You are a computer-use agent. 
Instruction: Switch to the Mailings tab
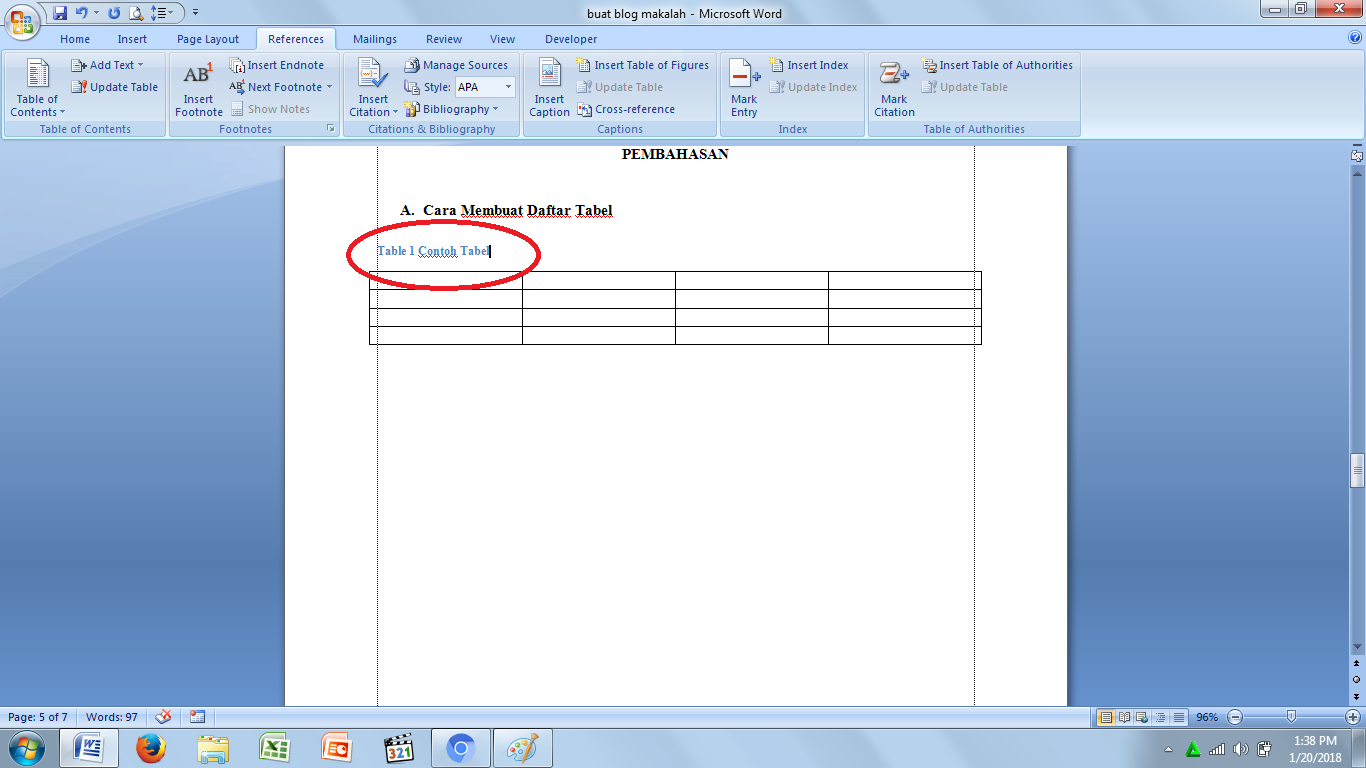[374, 39]
